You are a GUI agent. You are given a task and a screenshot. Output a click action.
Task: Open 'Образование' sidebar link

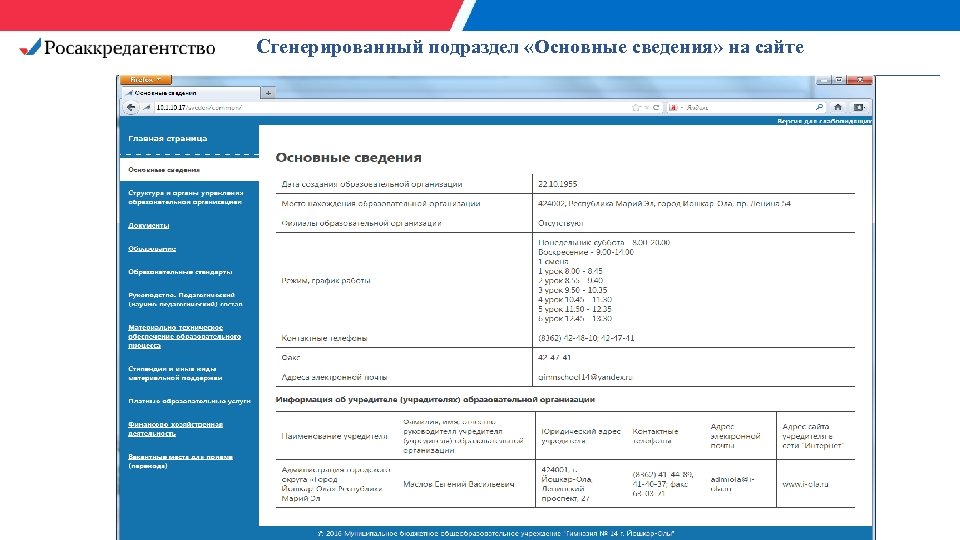click(152, 249)
